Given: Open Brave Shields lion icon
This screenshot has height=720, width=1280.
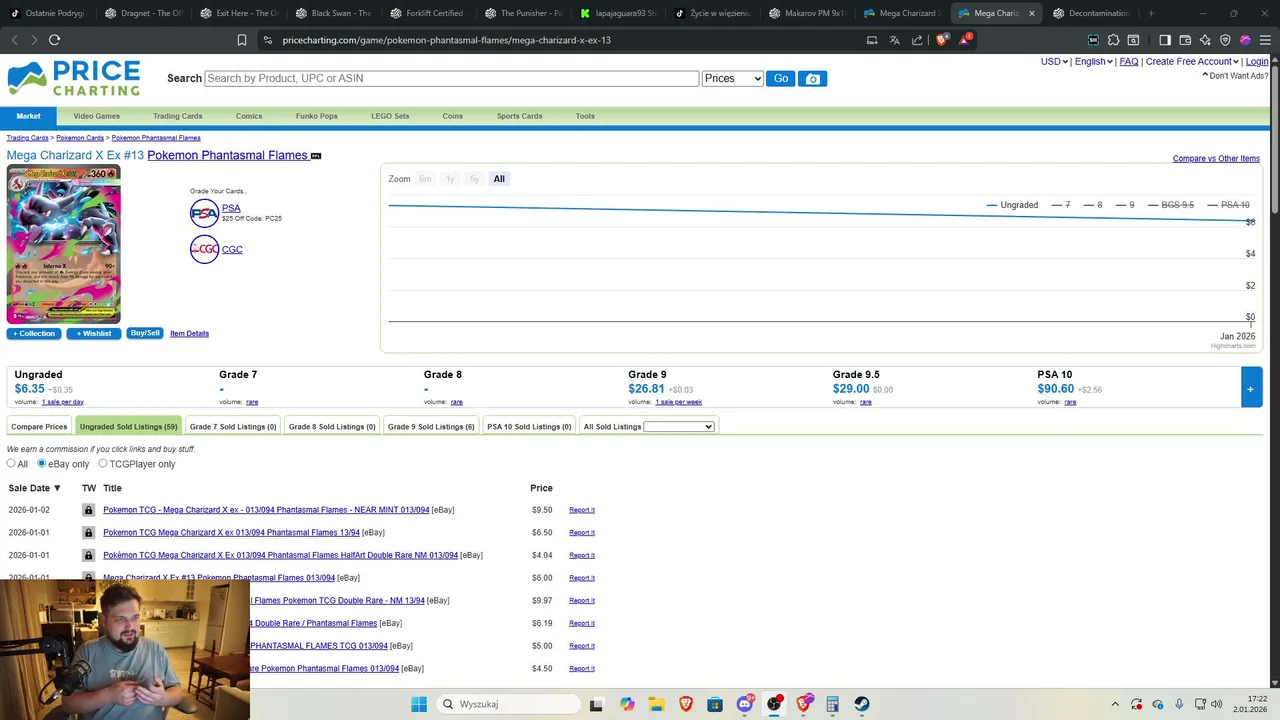Looking at the screenshot, I should click(x=941, y=40).
